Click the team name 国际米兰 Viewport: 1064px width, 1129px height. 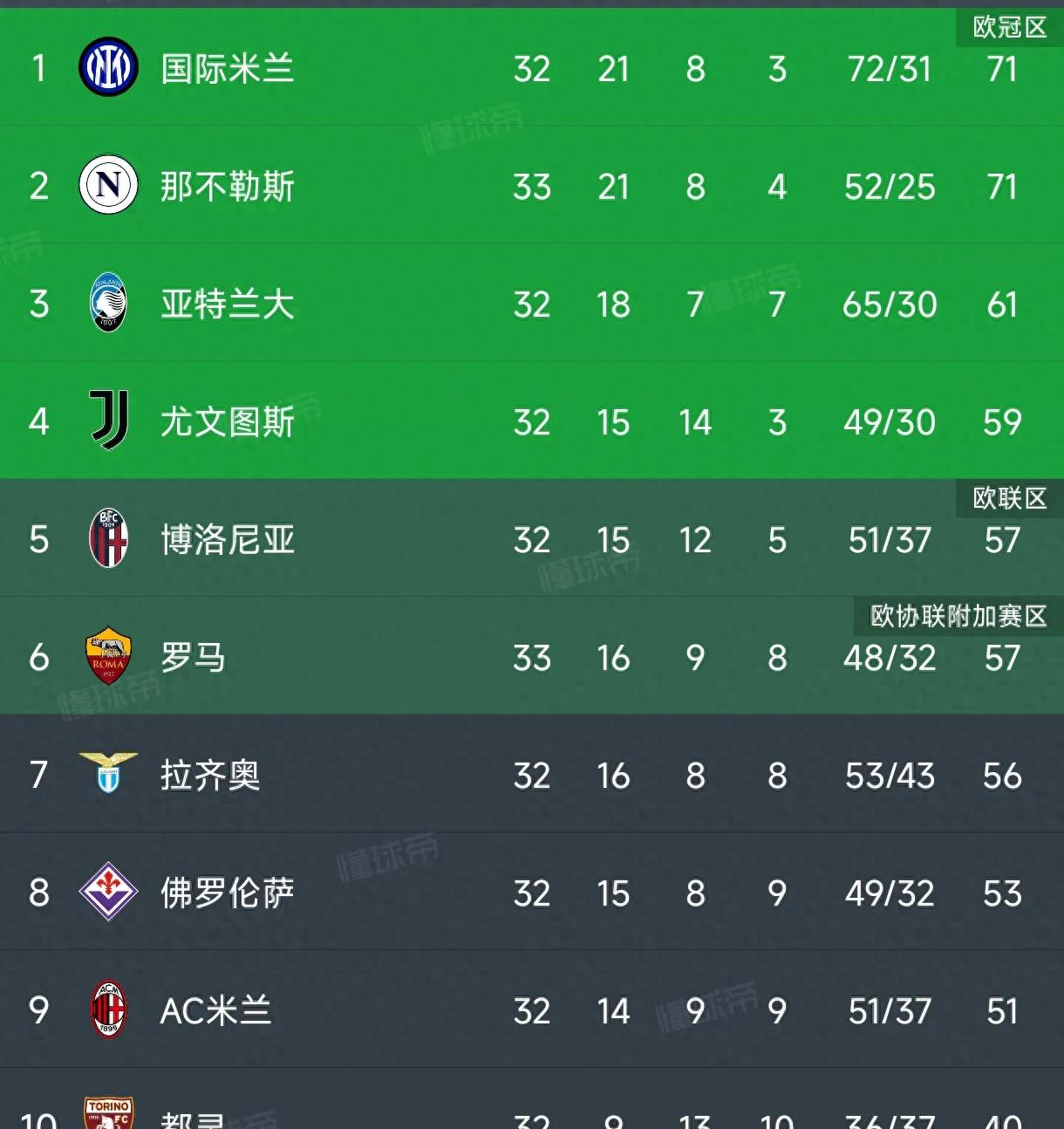coord(226,69)
